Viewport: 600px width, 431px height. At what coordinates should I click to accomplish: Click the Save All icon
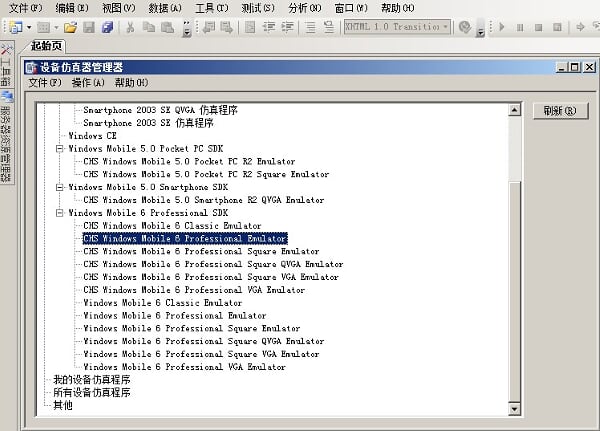tap(108, 27)
